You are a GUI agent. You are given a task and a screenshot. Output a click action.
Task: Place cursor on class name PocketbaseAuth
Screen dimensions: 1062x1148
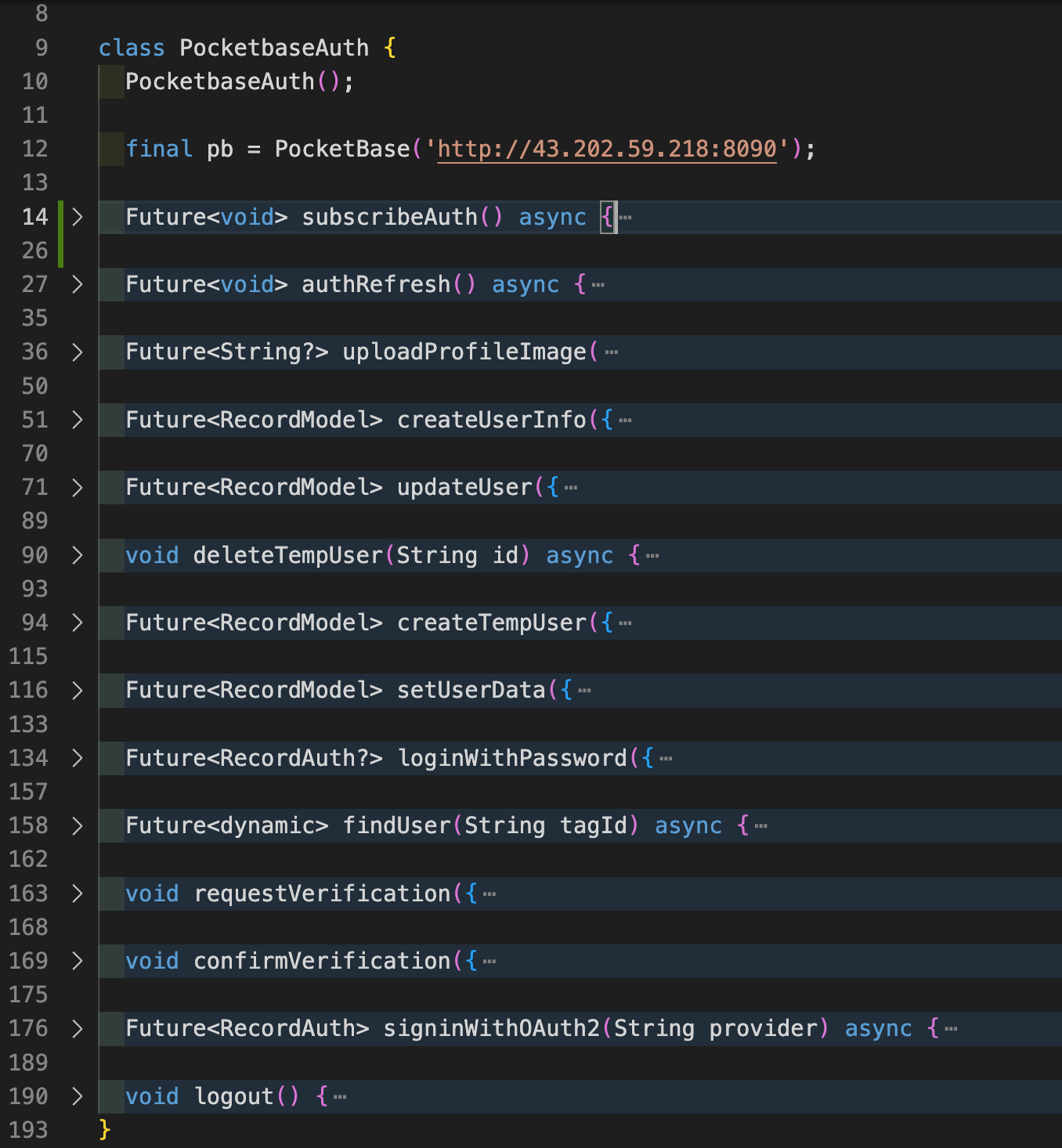(x=274, y=48)
